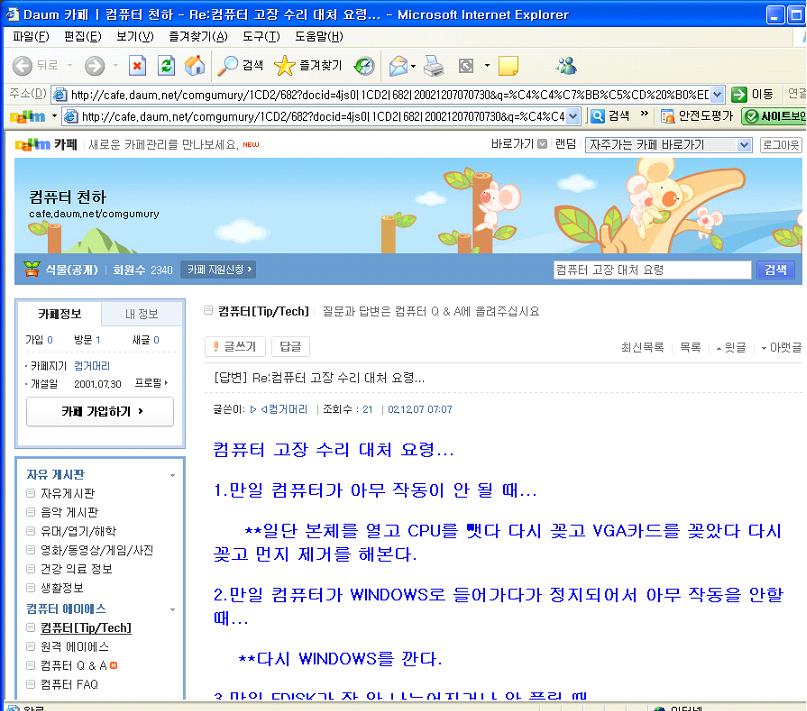
Task: Open the Messenger people icon
Action: [566, 65]
